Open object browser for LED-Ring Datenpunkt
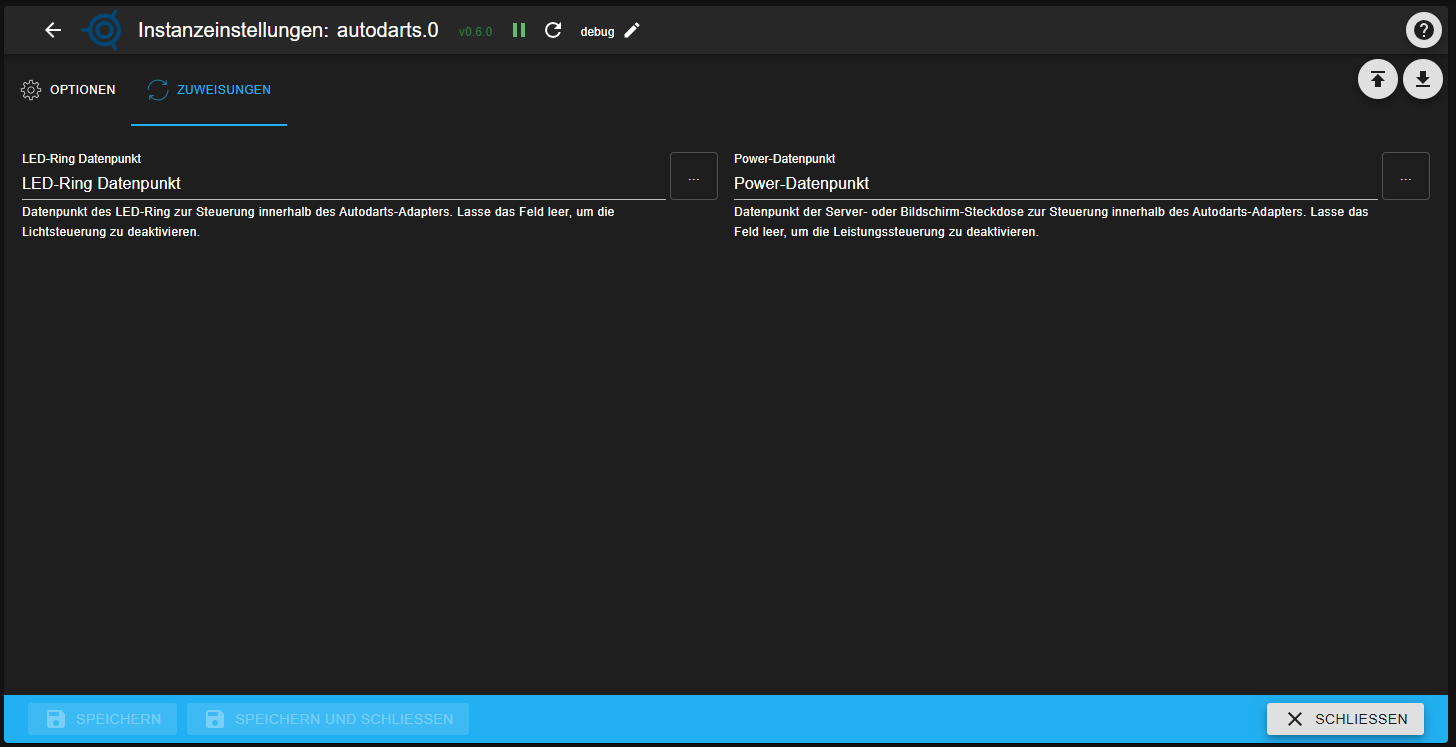Screen dimensions: 1456x747 [694, 177]
